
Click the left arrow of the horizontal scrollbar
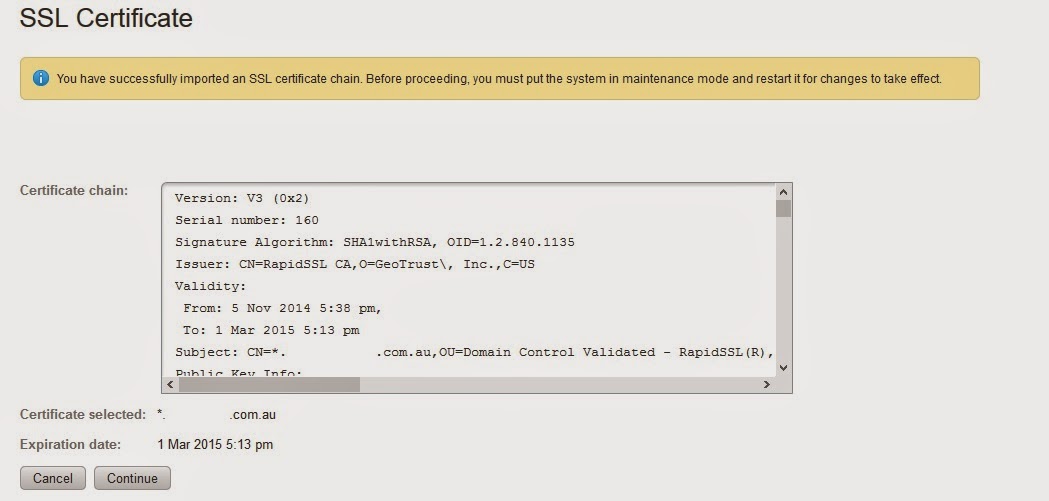(x=170, y=385)
